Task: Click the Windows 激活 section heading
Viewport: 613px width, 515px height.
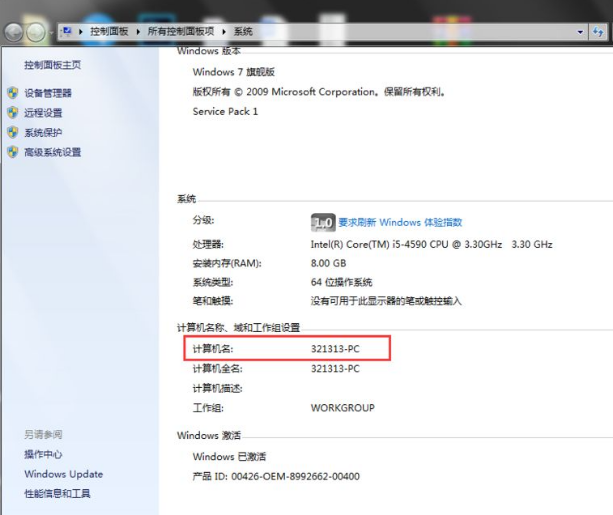Action: [209, 436]
